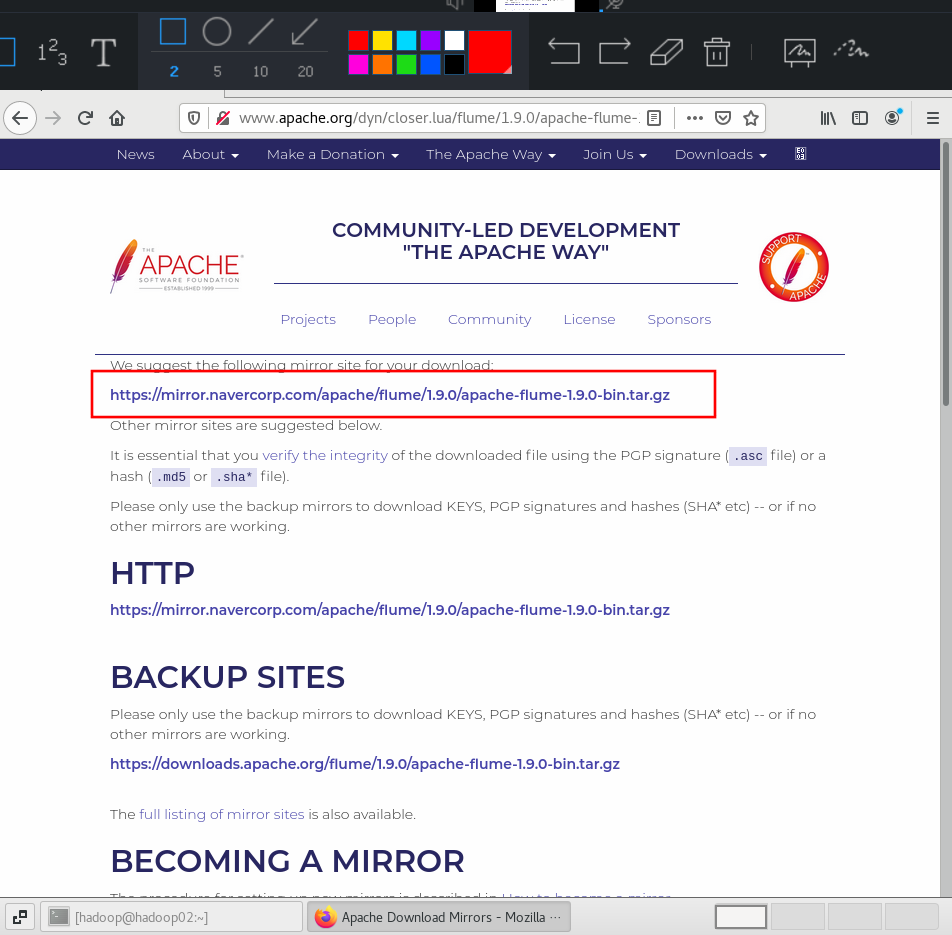Click the nav bar icon after Downloads
This screenshot has width=952, height=935.
tap(801, 154)
